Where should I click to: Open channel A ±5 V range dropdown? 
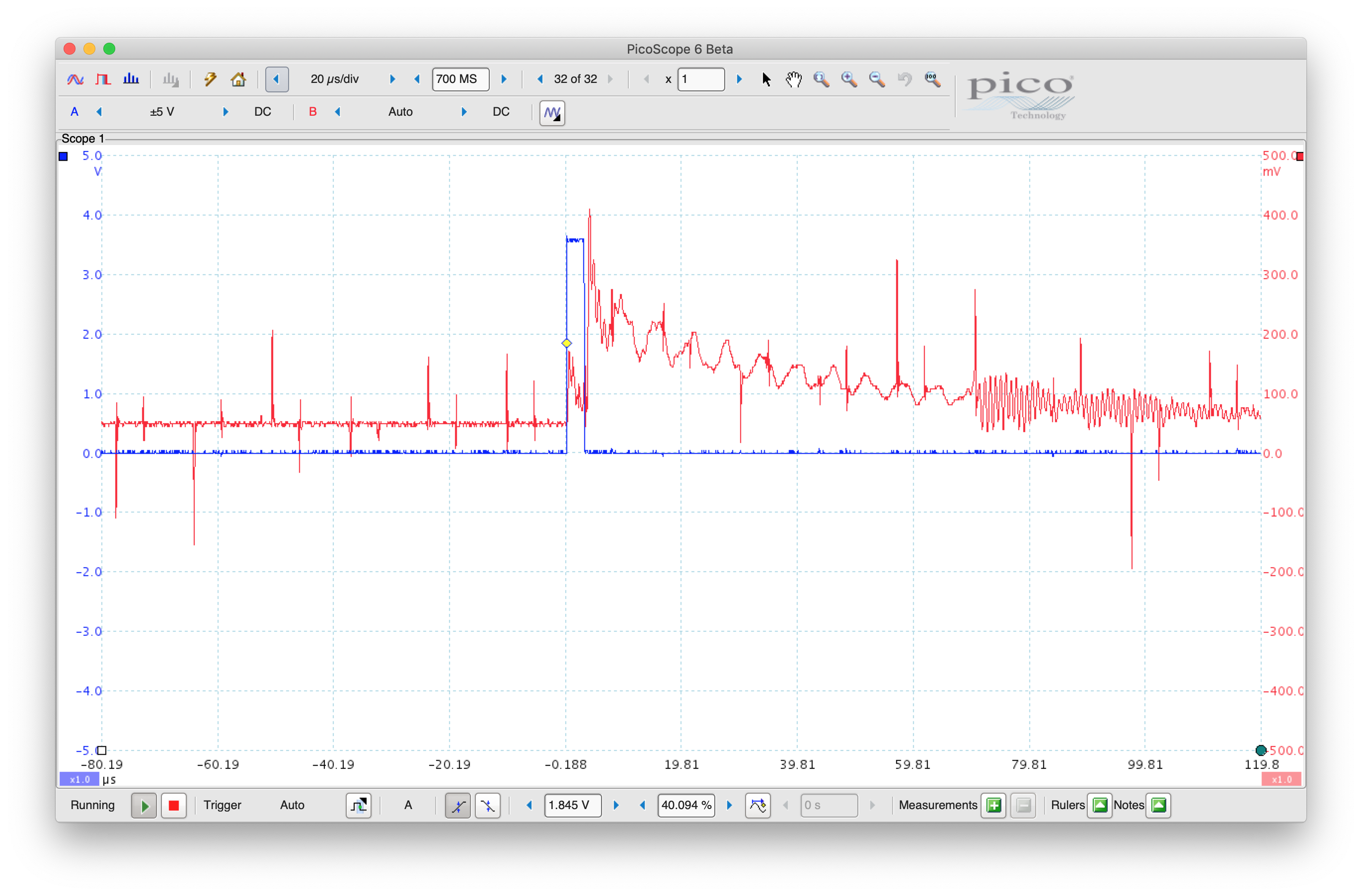pos(162,112)
